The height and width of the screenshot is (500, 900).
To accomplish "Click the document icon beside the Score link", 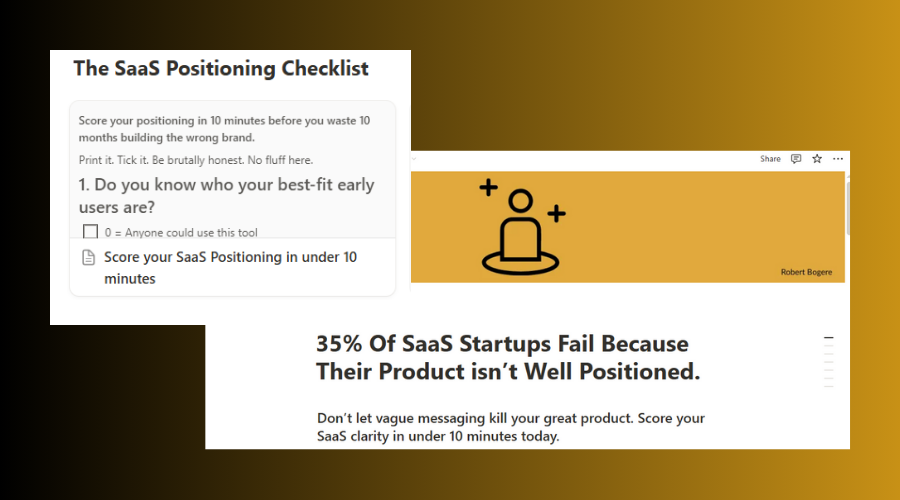I will [88, 258].
